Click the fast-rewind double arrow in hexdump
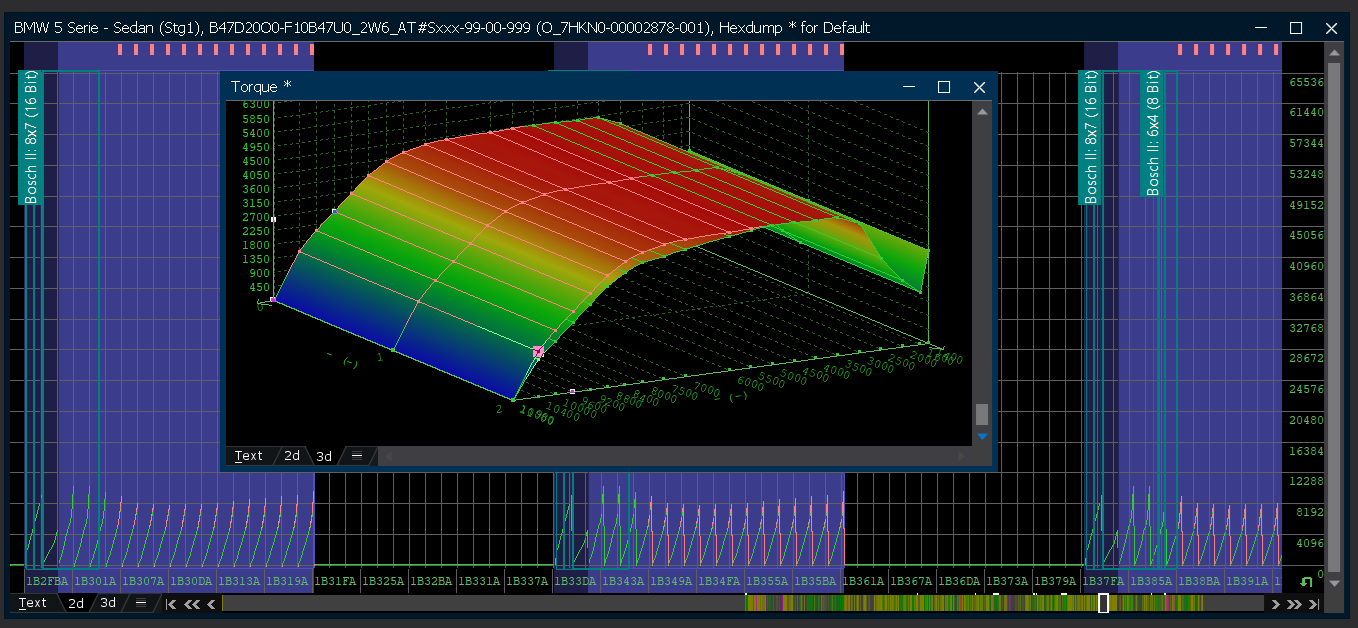Viewport: 1358px width, 628px height. 191,604
